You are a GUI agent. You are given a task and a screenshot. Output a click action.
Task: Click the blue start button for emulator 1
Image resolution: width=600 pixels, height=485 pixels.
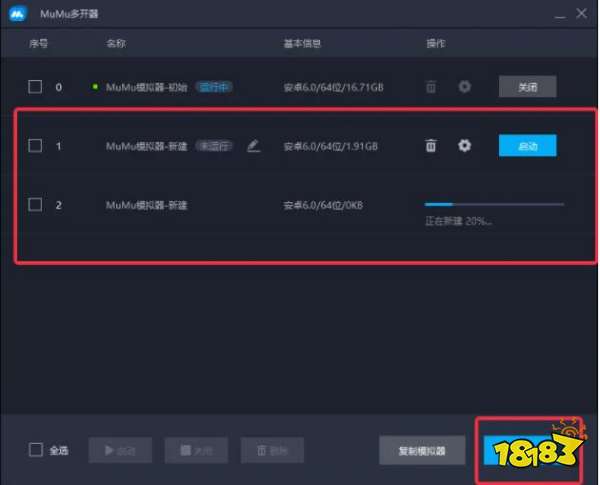tap(528, 145)
